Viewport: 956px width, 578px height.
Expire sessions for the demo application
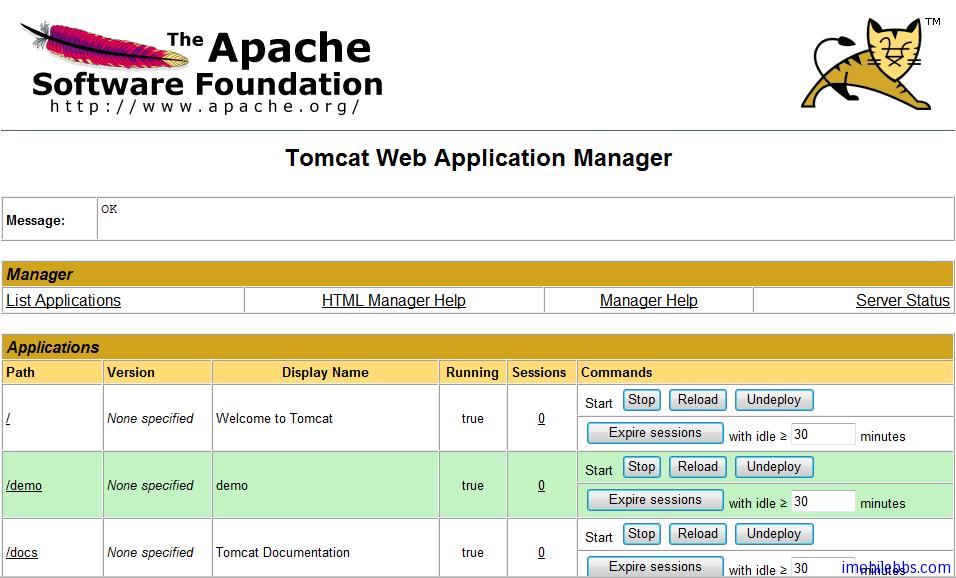coord(655,500)
